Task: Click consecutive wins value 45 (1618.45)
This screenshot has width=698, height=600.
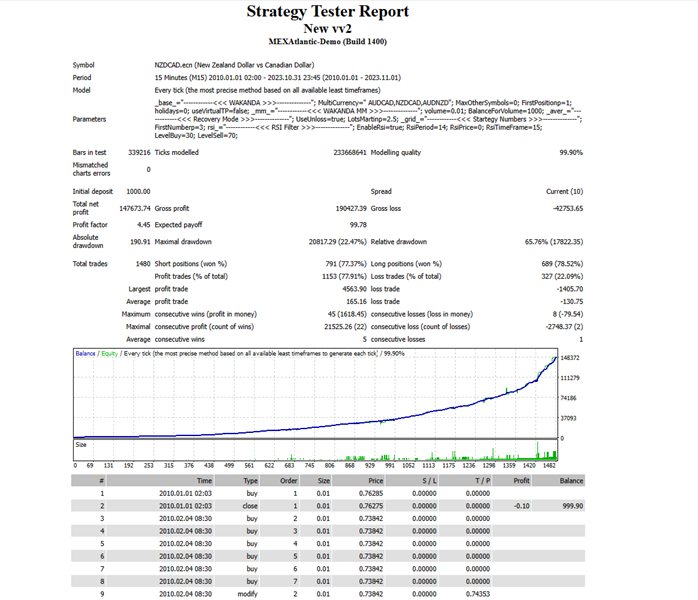Action: click(347, 314)
